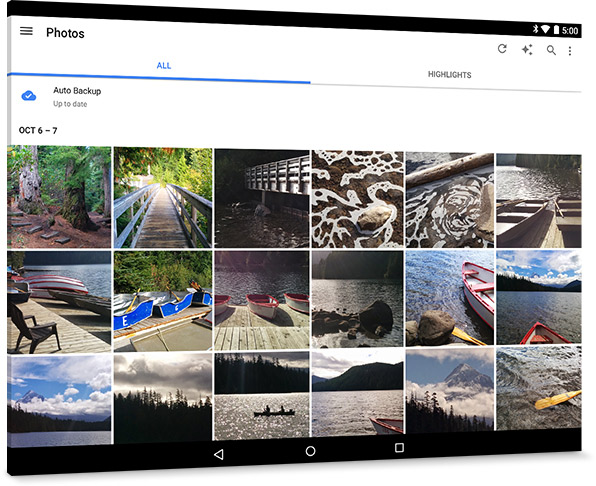Open search with the magnifier icon

pos(551,50)
